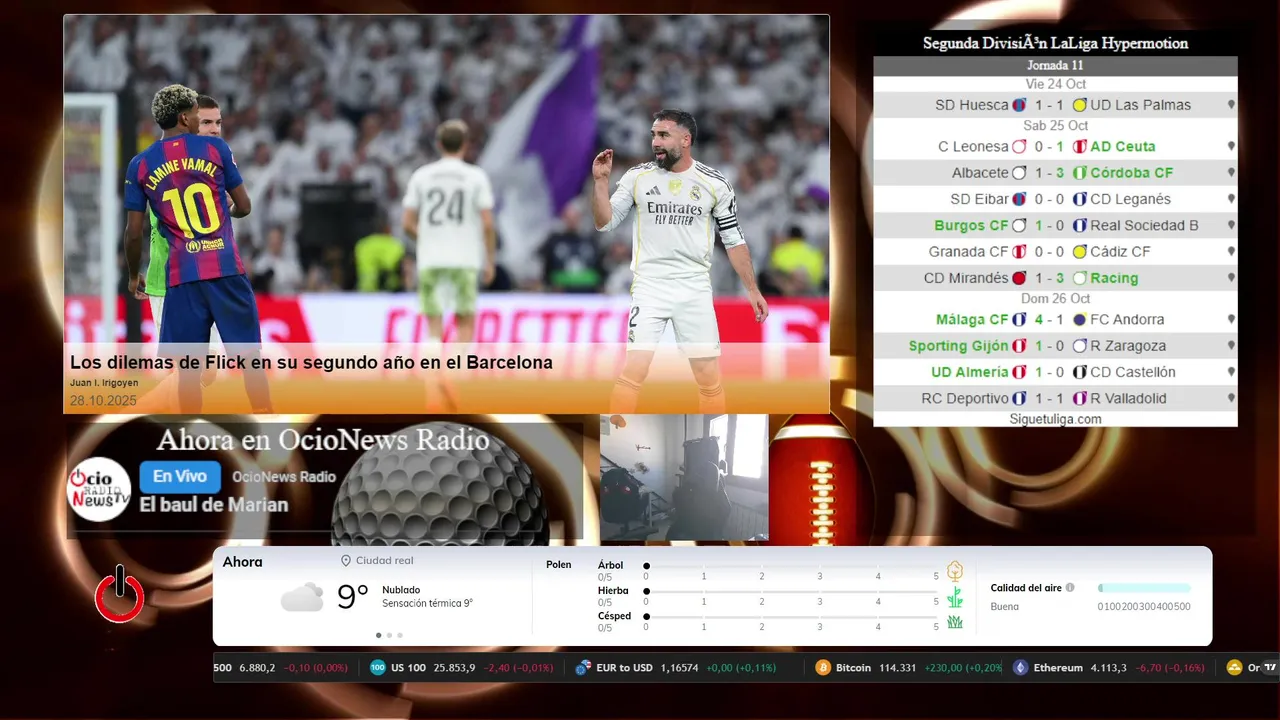Click the 9° temperature reading
The height and width of the screenshot is (720, 1280).
[x=353, y=597]
